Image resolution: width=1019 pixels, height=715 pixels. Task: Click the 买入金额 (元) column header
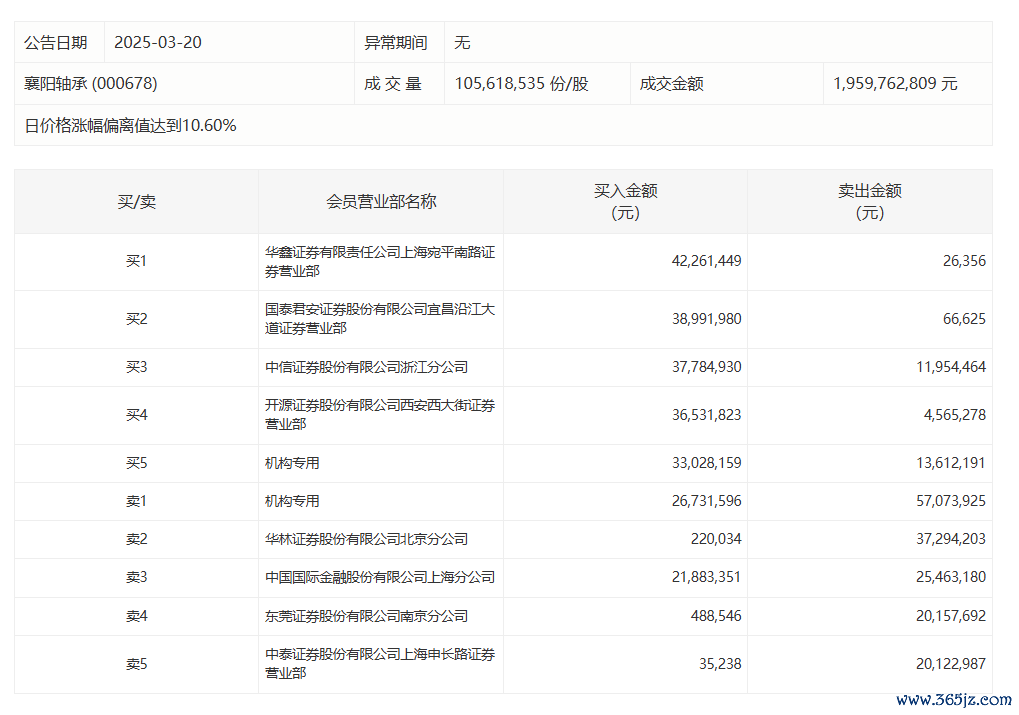click(625, 201)
